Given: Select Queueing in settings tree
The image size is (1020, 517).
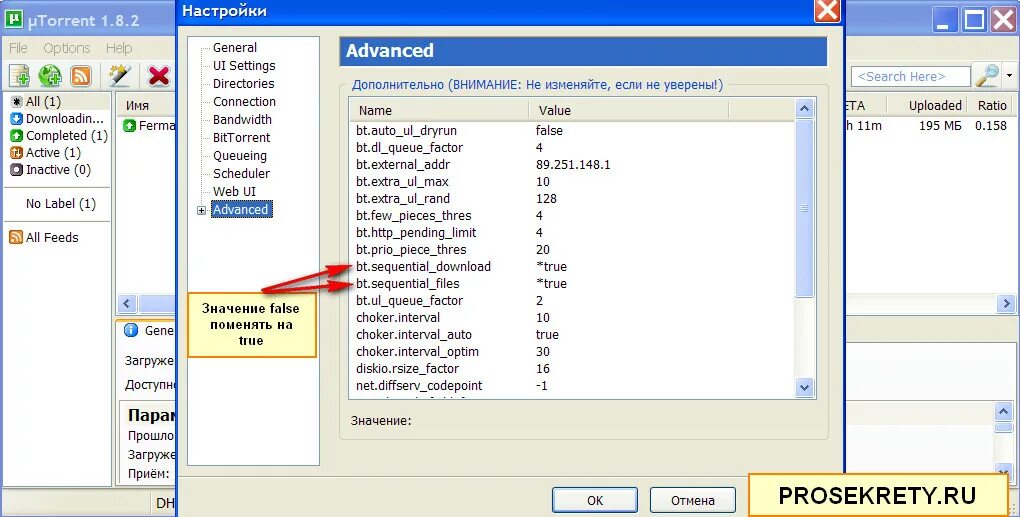Looking at the screenshot, I should (x=239, y=155).
